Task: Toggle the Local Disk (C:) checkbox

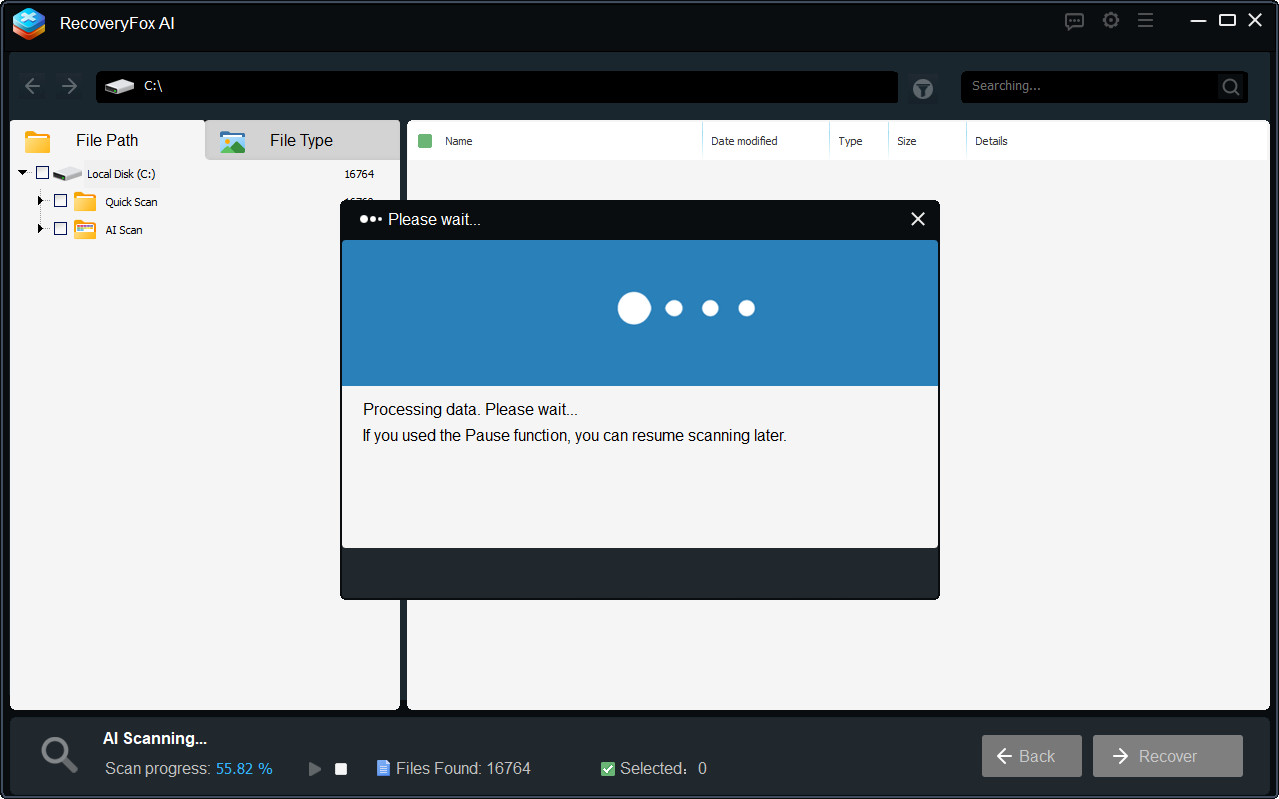Action: point(42,173)
